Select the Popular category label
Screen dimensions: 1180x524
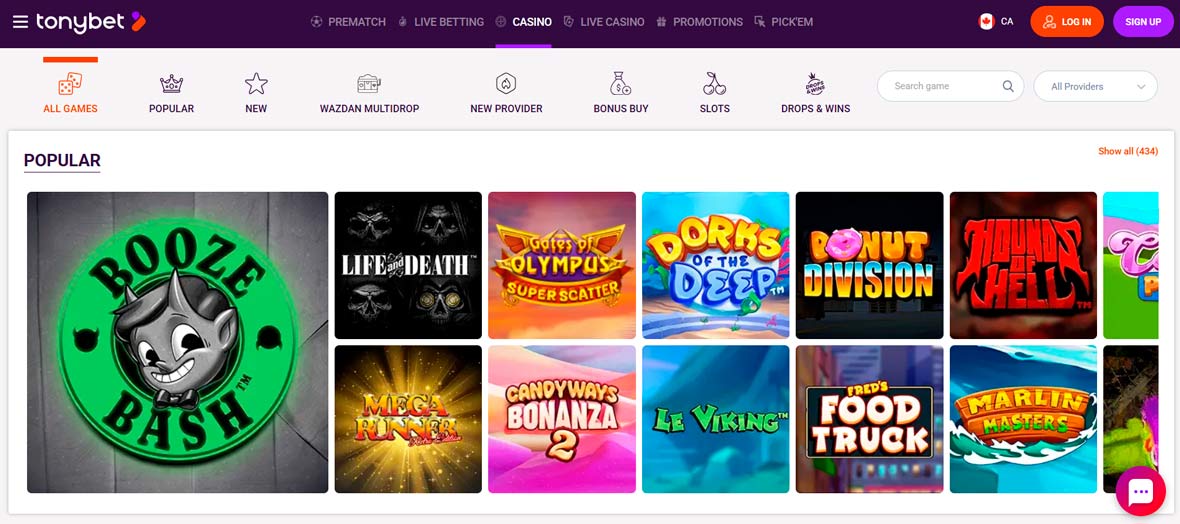(172, 108)
